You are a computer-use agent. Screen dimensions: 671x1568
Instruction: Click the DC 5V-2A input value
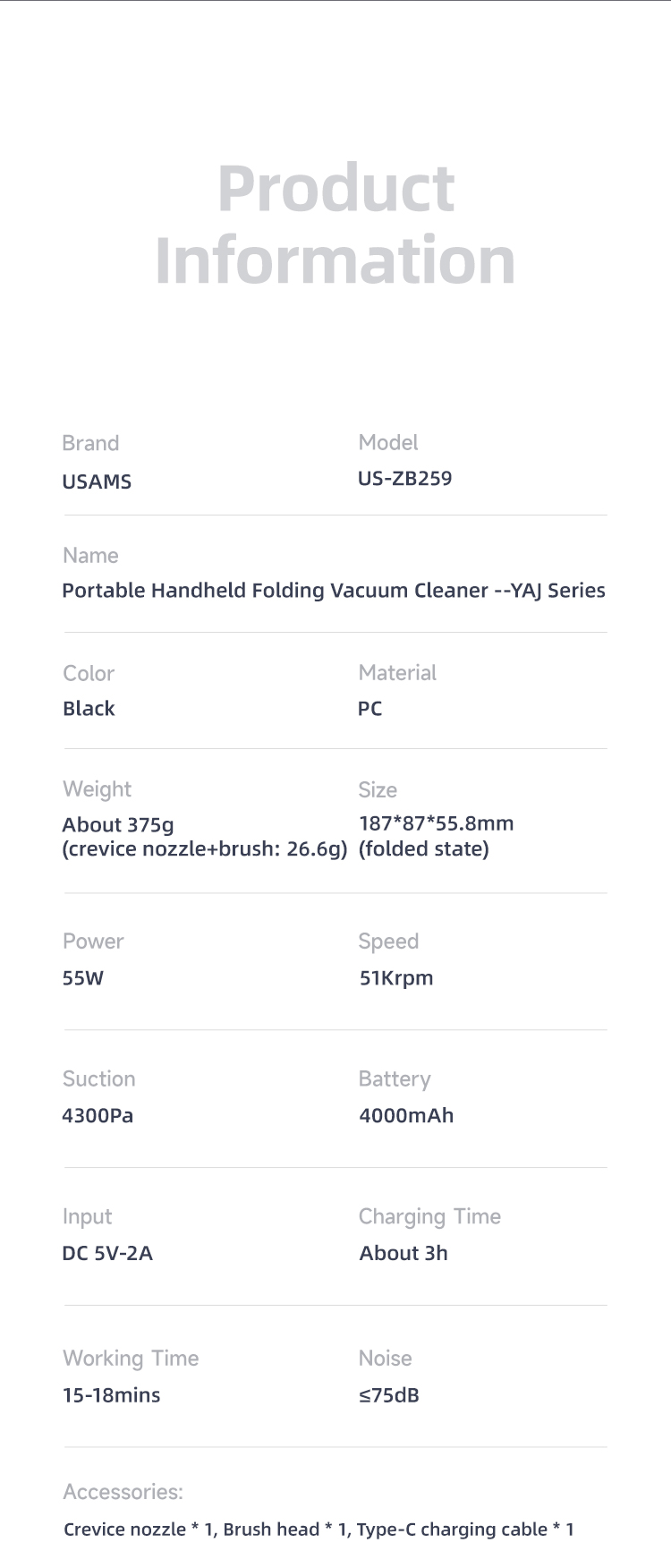(x=107, y=1253)
